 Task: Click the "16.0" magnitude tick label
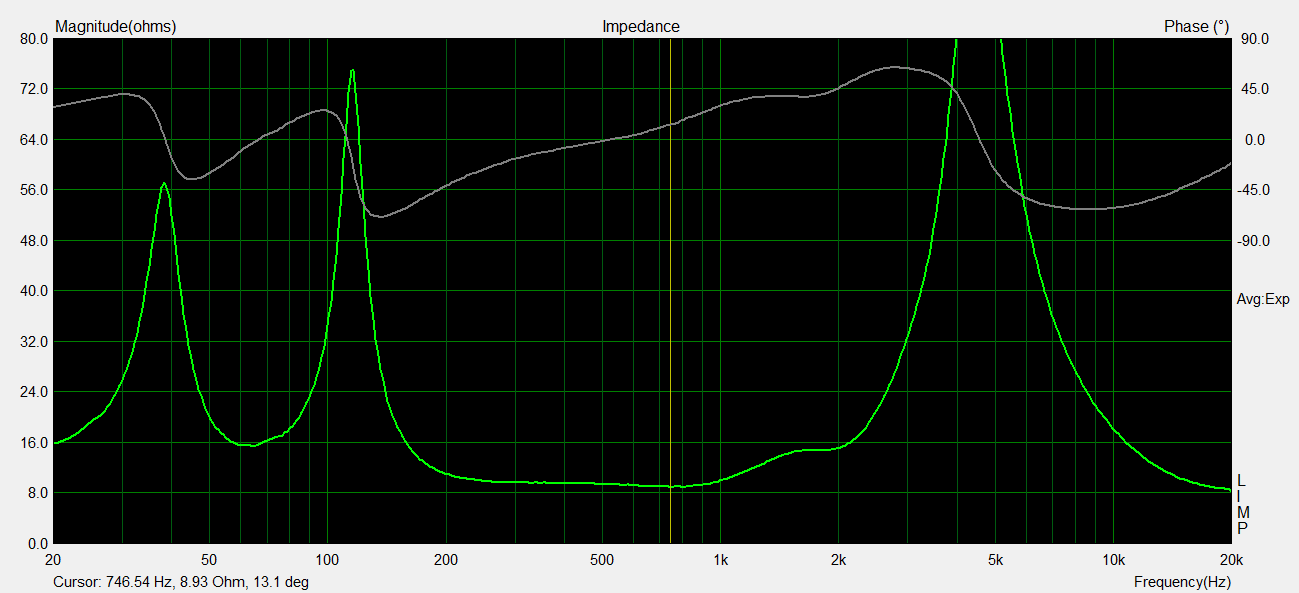[x=33, y=443]
